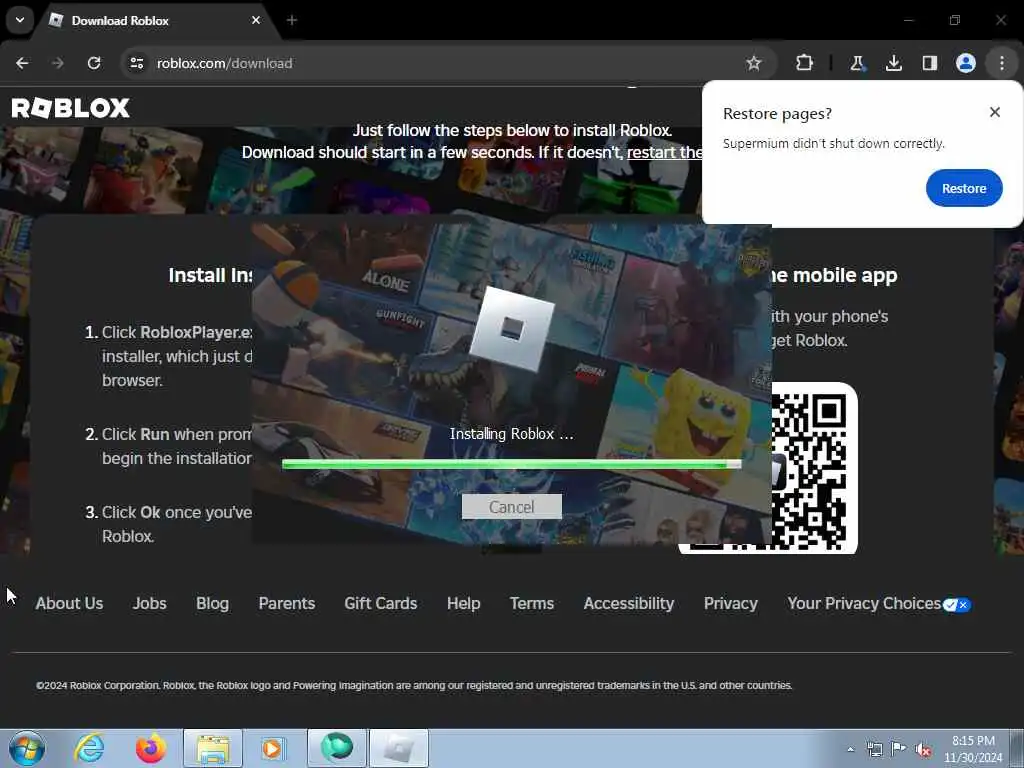The height and width of the screenshot is (768, 1024).
Task: Click the restart the download link
Action: click(x=664, y=152)
